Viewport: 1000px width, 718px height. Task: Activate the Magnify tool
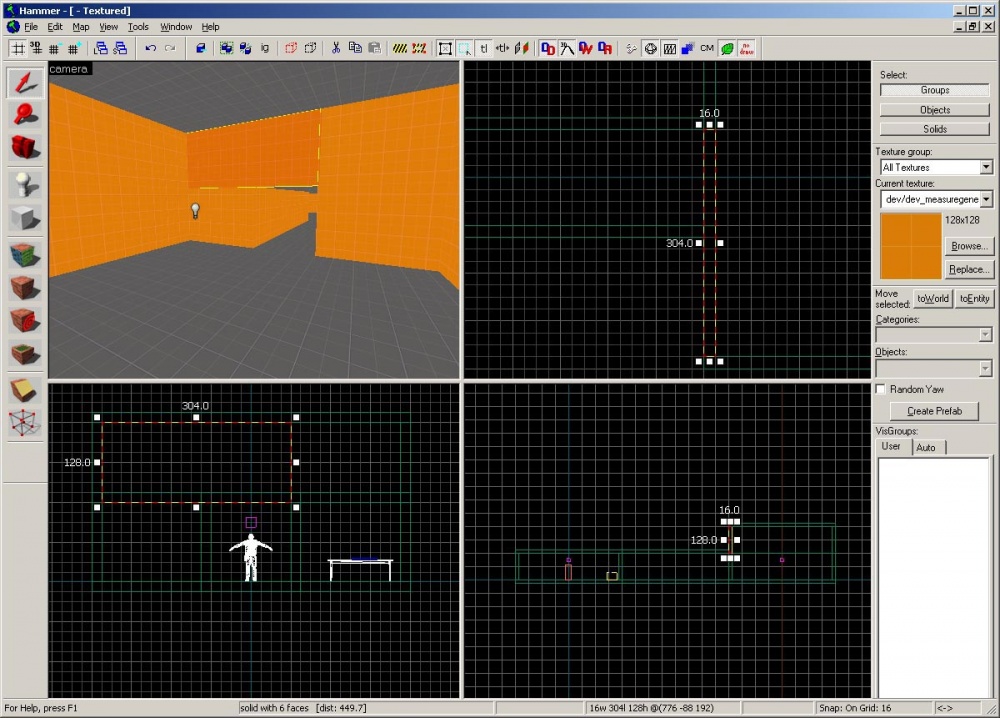26,115
